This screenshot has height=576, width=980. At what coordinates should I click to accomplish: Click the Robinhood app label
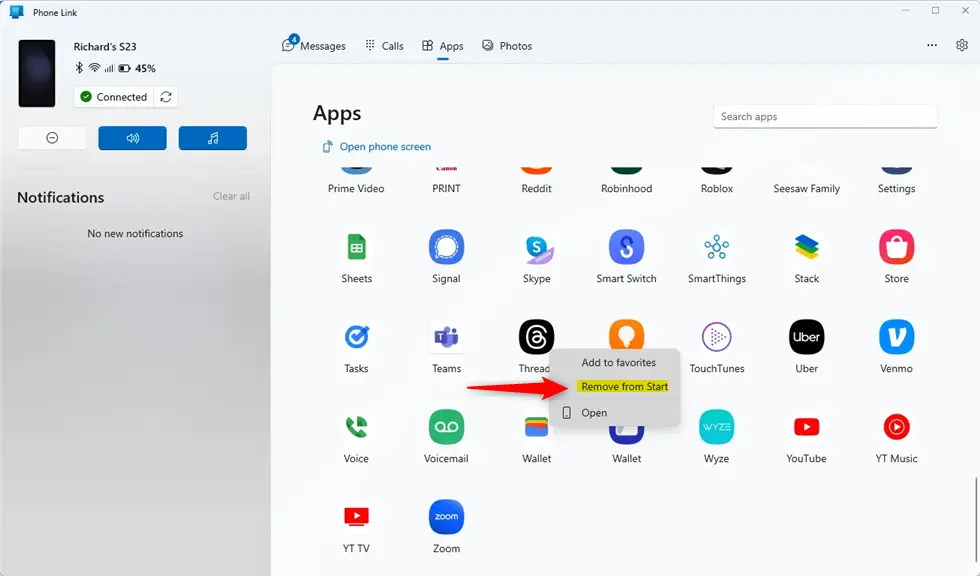pos(626,189)
